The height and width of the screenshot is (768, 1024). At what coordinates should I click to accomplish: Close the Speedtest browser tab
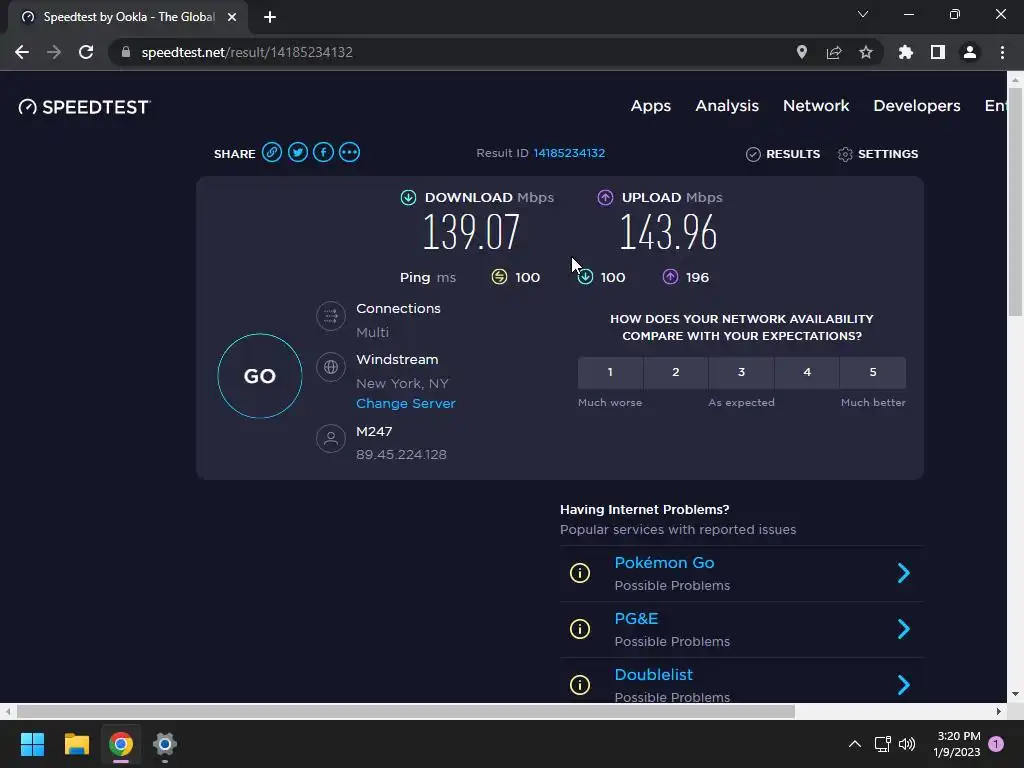coord(232,17)
